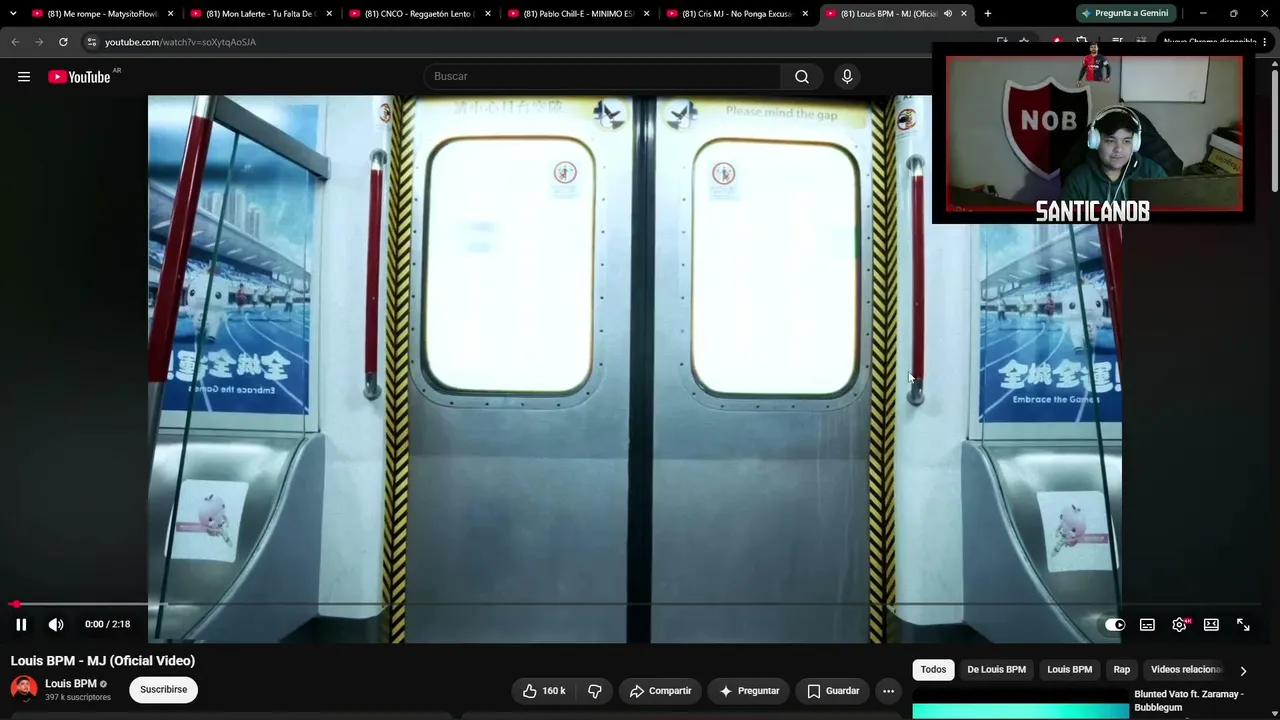Open the Chrome tab search dropdown
Image resolution: width=1280 pixels, height=720 pixels.
(13, 14)
